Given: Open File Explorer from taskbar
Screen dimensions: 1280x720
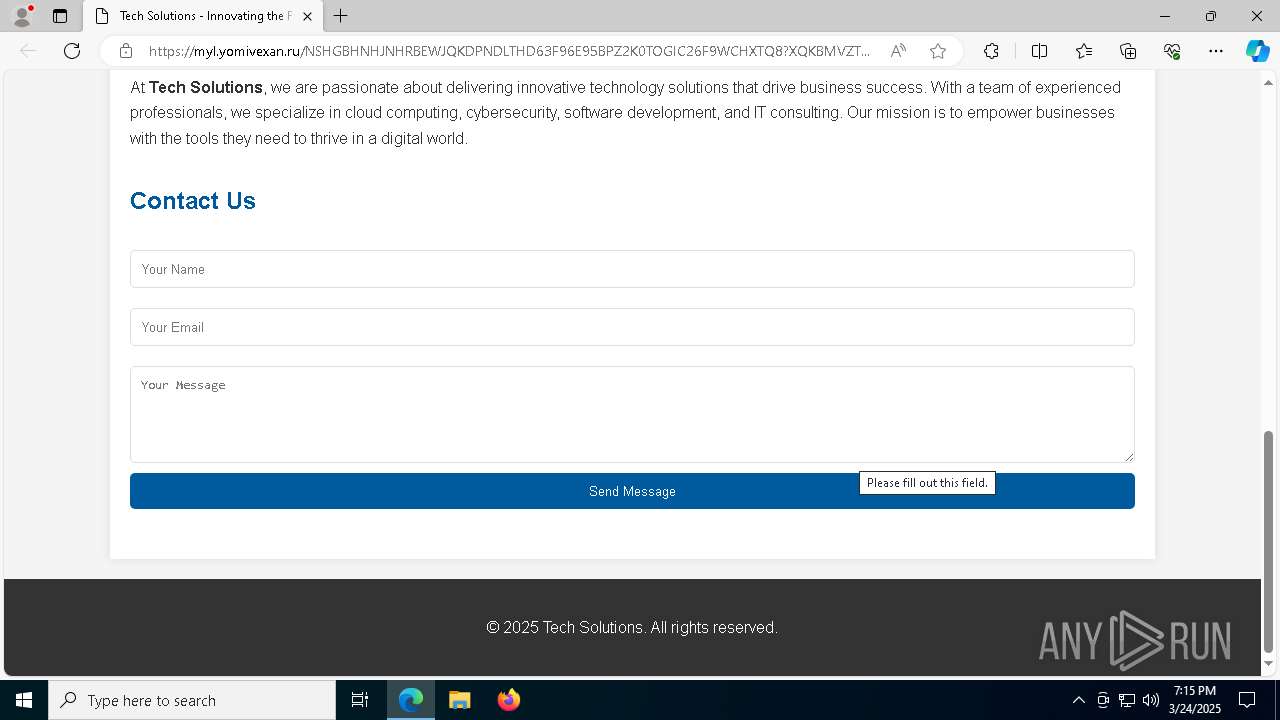Looking at the screenshot, I should click(460, 700).
